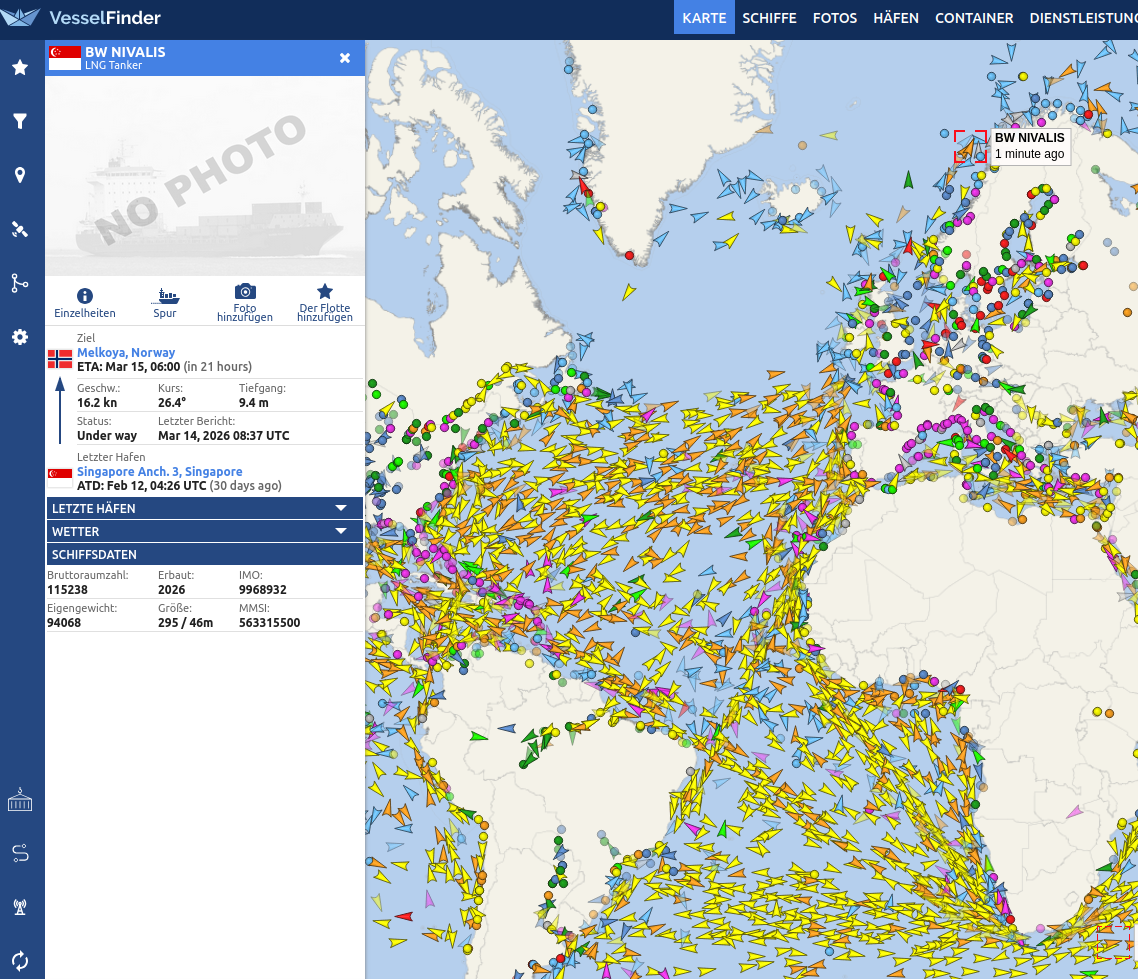Open the filter funnel icon in sidebar
Screen dimensions: 1138x979
pos(20,121)
